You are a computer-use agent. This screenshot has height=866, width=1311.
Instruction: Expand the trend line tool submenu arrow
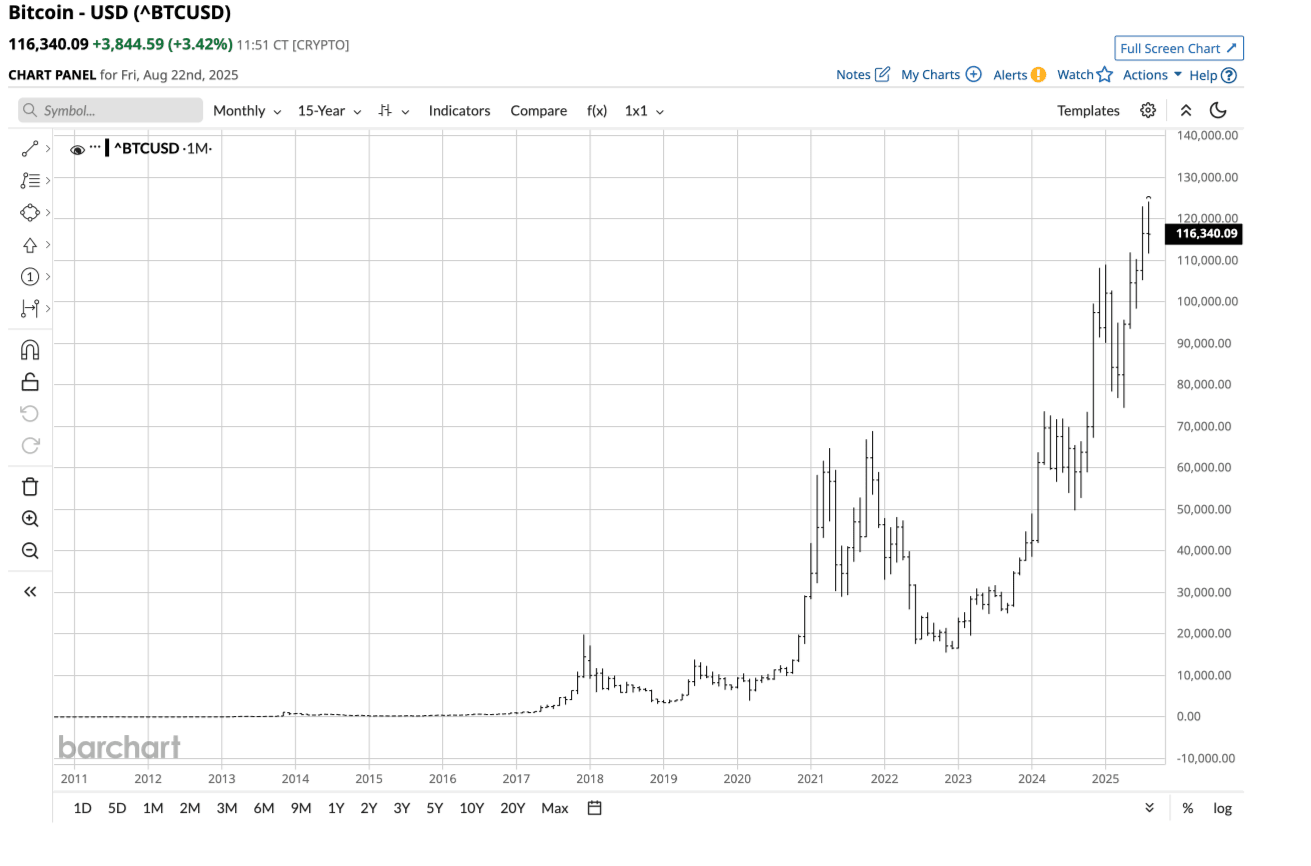click(48, 149)
